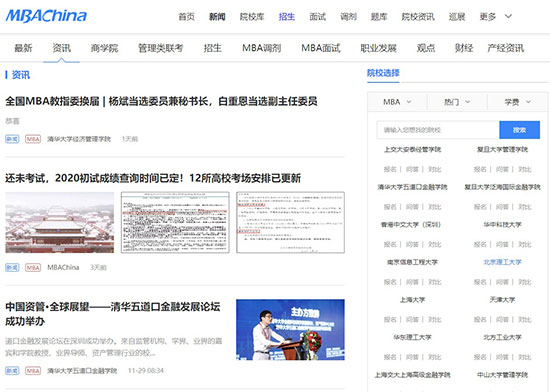
Task: Click the MBAChina logo
Action: (x=46, y=16)
